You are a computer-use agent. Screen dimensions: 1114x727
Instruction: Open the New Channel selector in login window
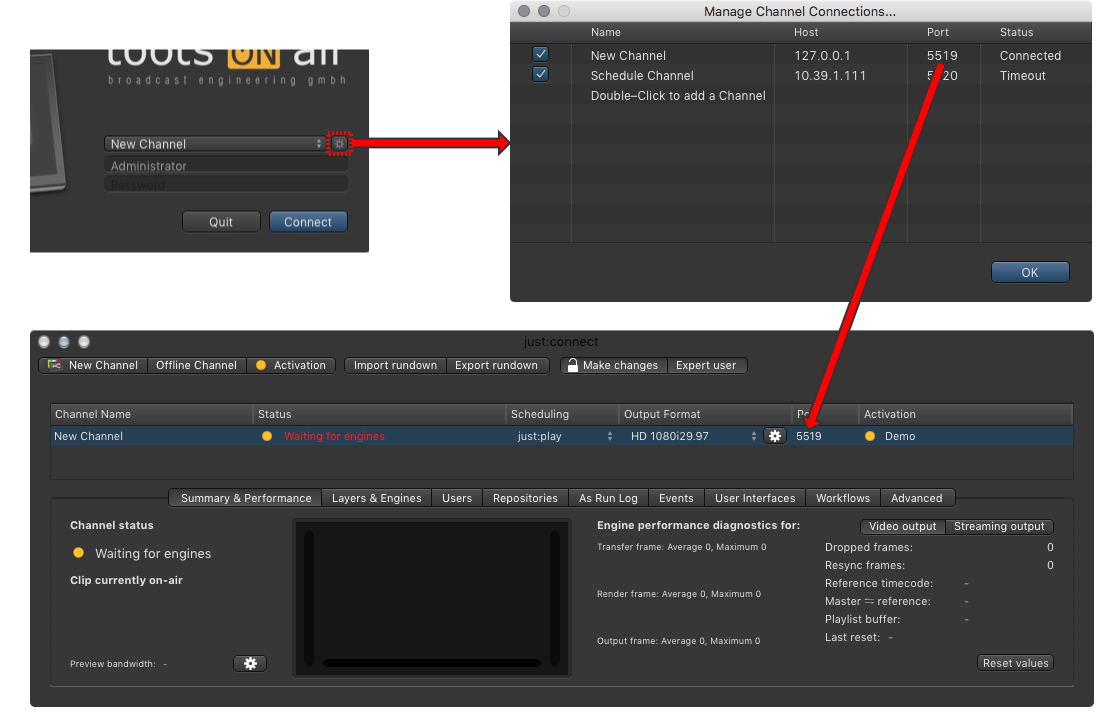(214, 144)
